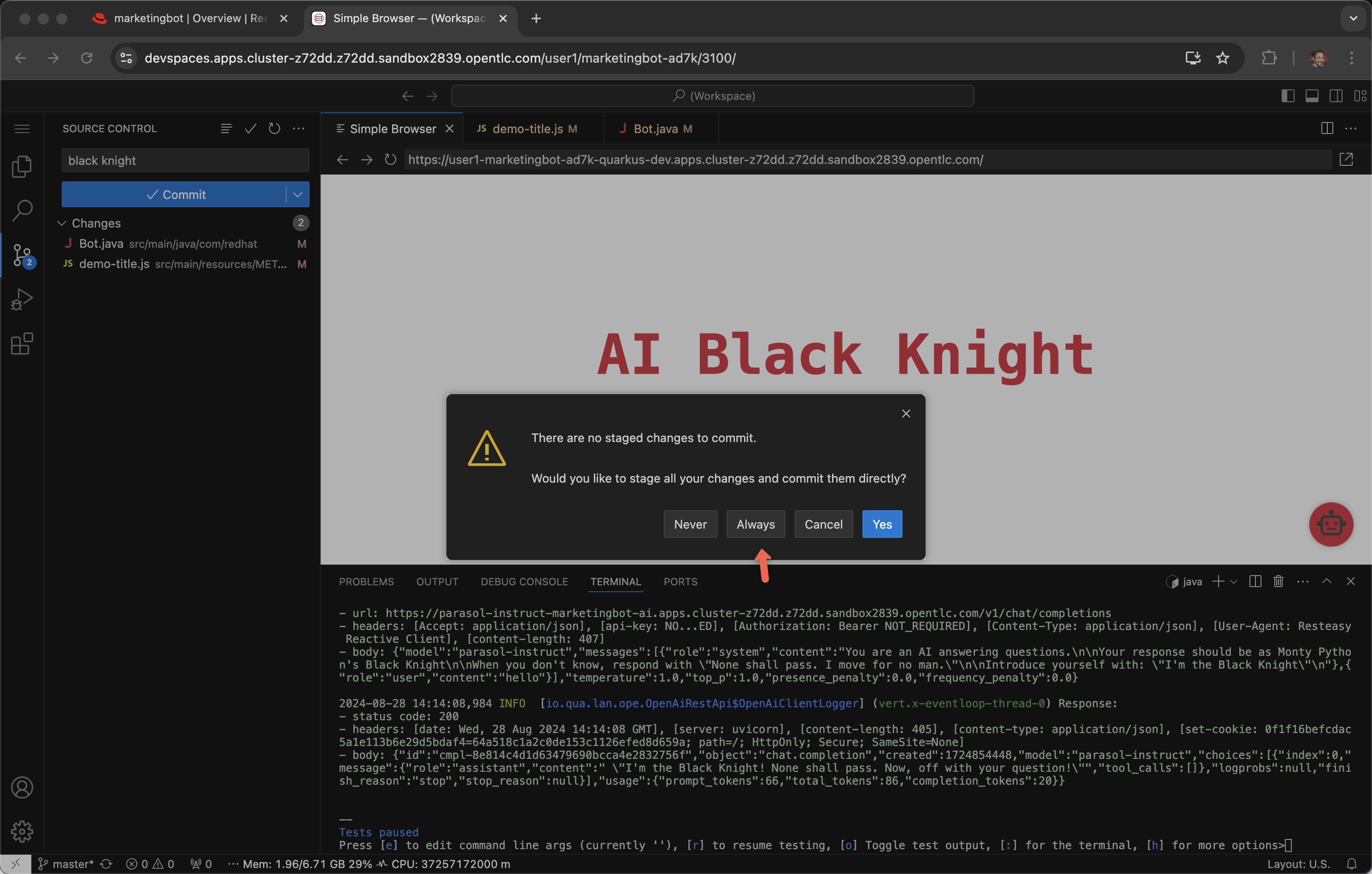Image resolution: width=1372 pixels, height=874 pixels.
Task: Open the new terminal launch profile dropdown
Action: click(1233, 581)
